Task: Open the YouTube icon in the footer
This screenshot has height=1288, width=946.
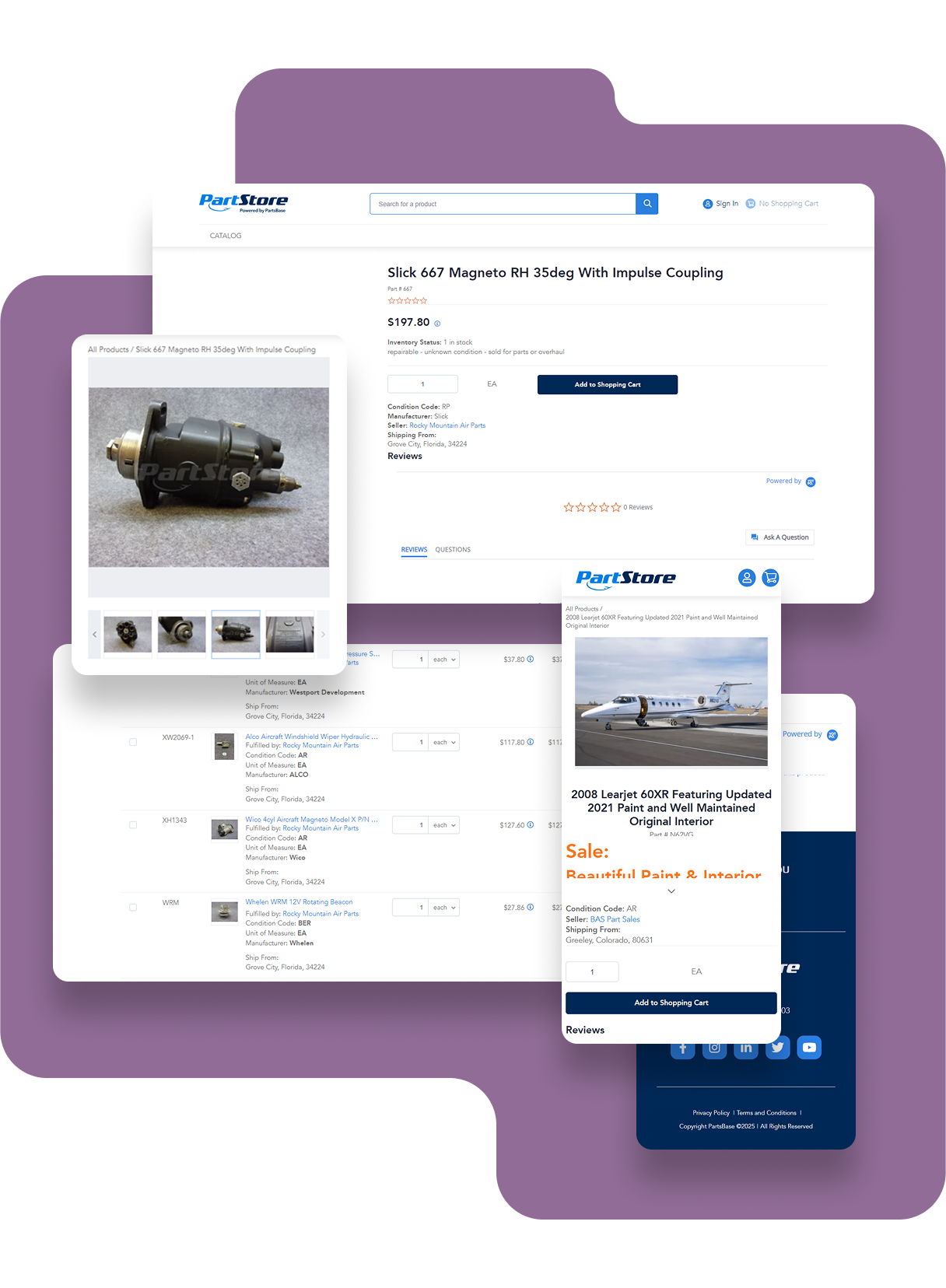Action: [x=809, y=1048]
